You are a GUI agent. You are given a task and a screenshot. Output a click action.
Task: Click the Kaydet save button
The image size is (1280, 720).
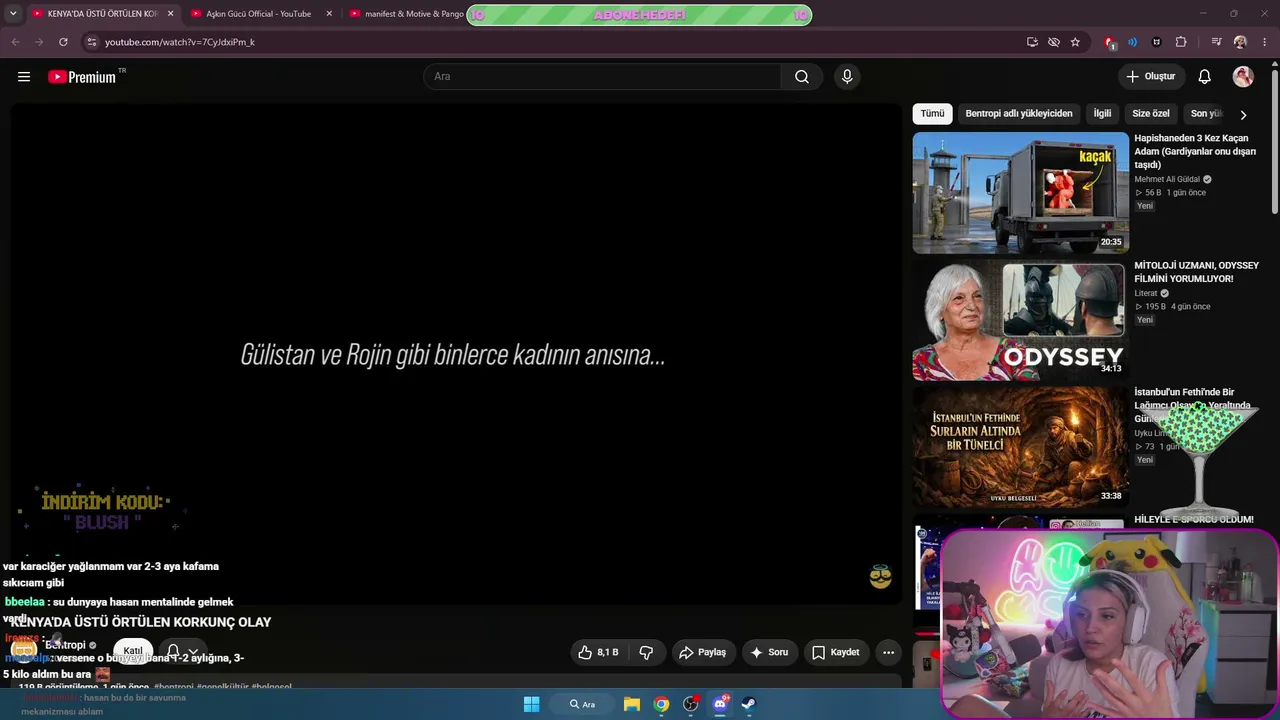coord(836,652)
